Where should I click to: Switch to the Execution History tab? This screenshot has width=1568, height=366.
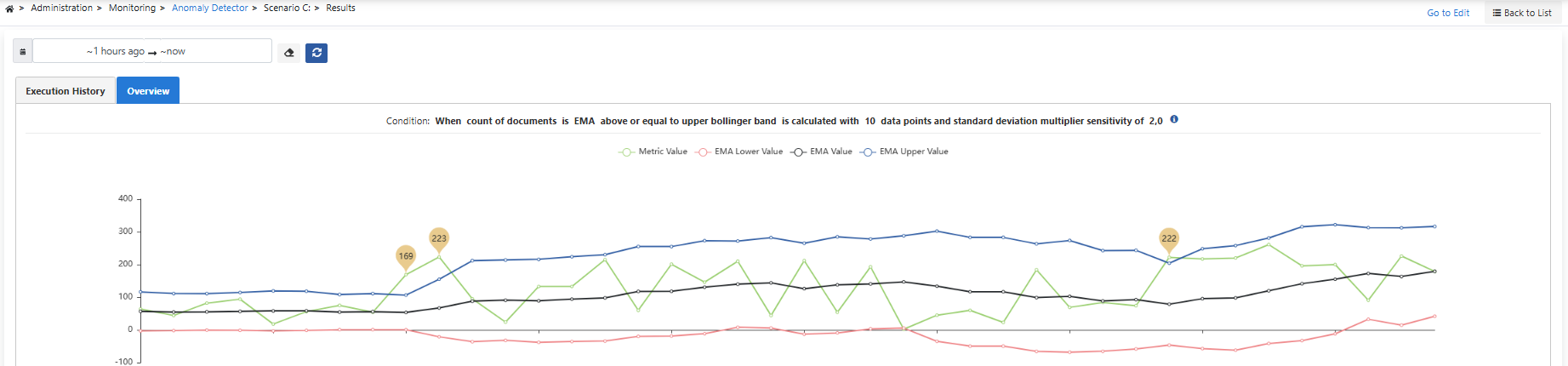pos(66,91)
